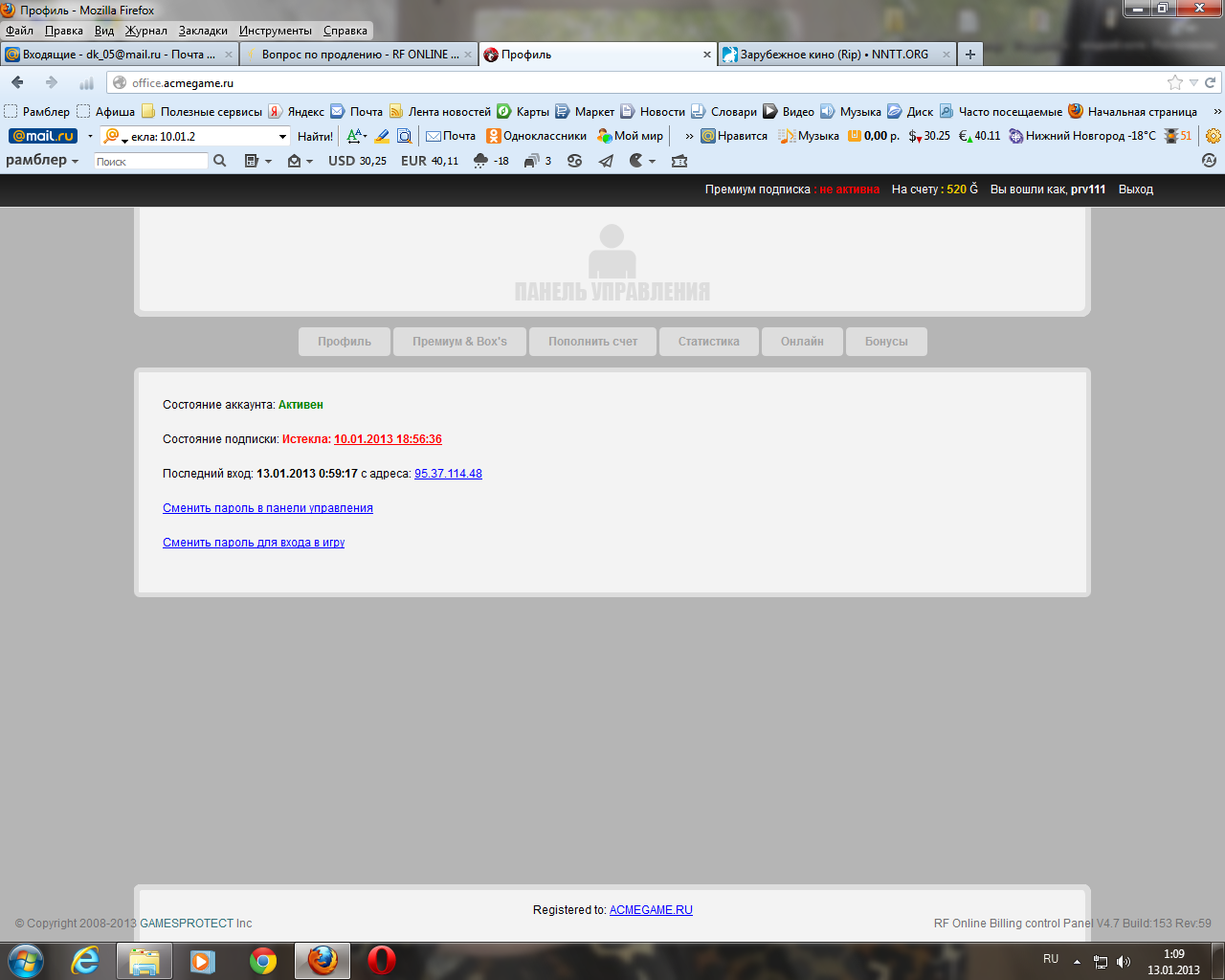
Task: Click the Firefox address bar
Action: coord(636,83)
